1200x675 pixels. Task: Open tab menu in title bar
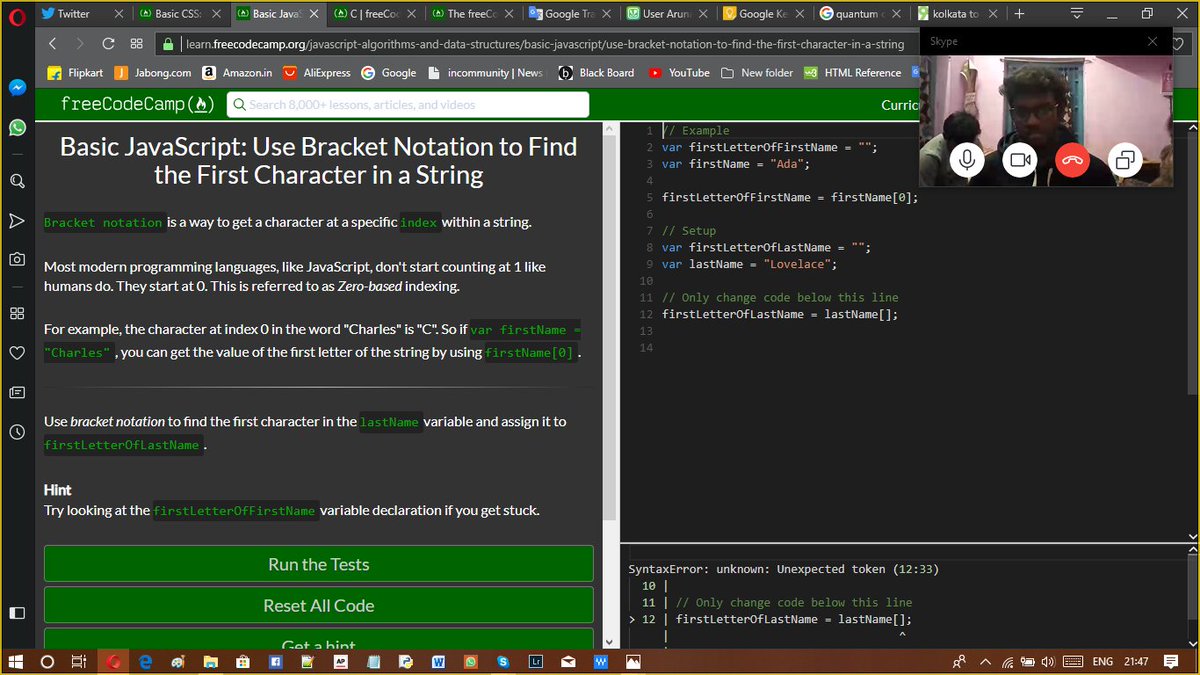click(x=1077, y=14)
